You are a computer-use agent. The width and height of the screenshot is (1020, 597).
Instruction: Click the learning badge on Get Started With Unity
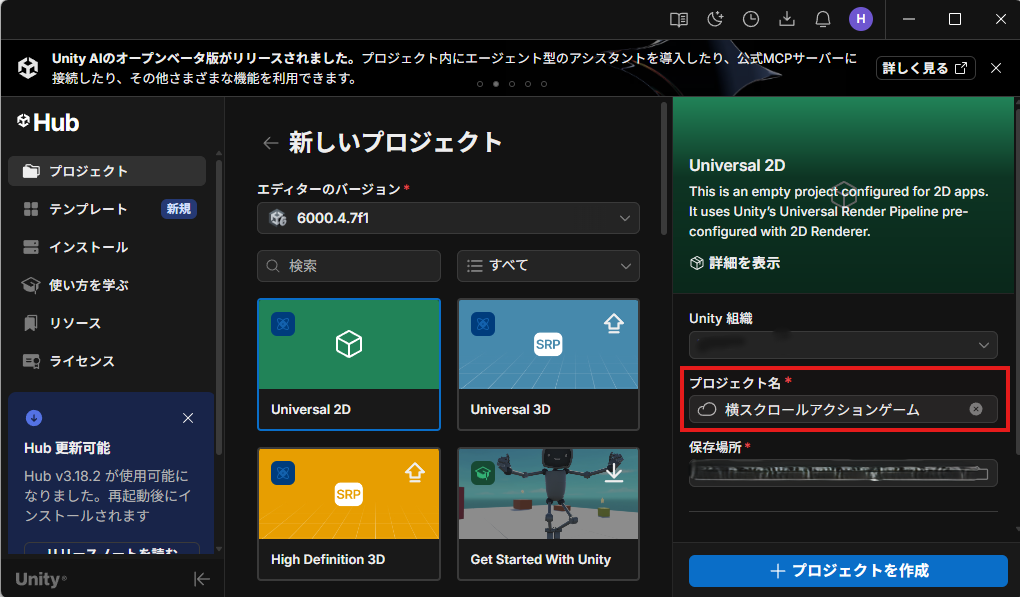(x=483, y=473)
